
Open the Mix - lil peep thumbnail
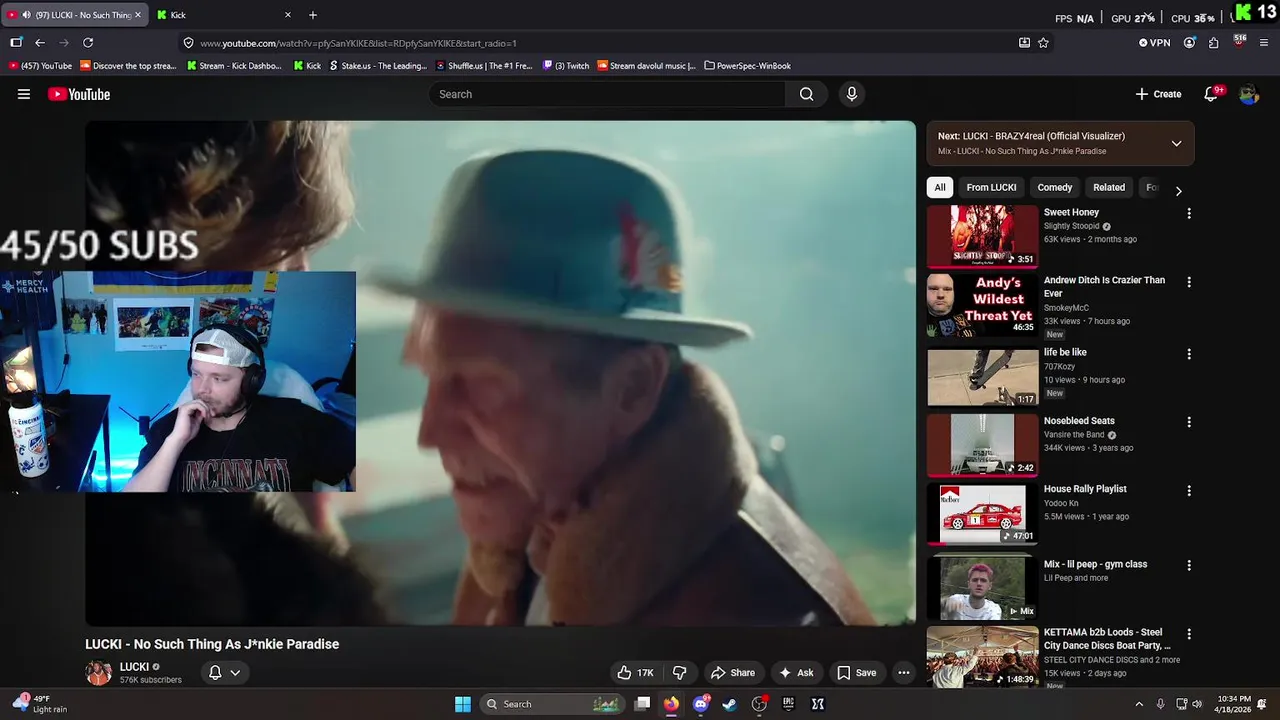coord(983,588)
